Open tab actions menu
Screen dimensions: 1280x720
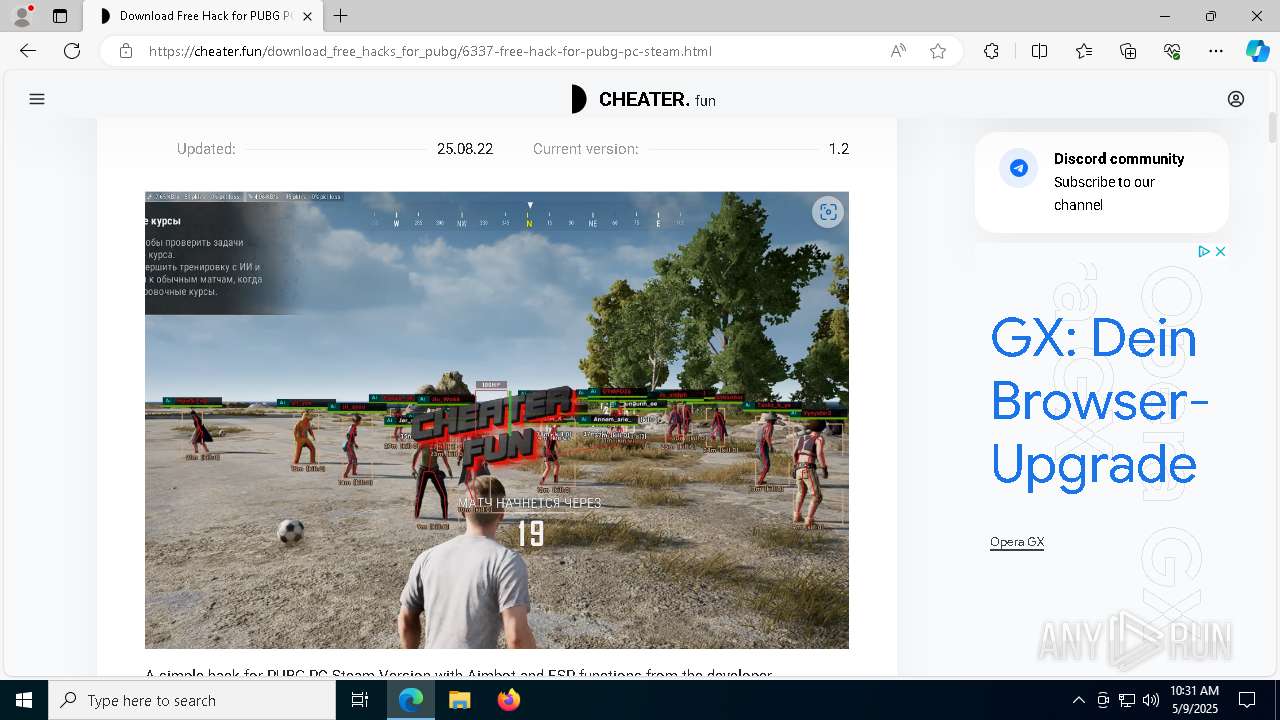[60, 16]
